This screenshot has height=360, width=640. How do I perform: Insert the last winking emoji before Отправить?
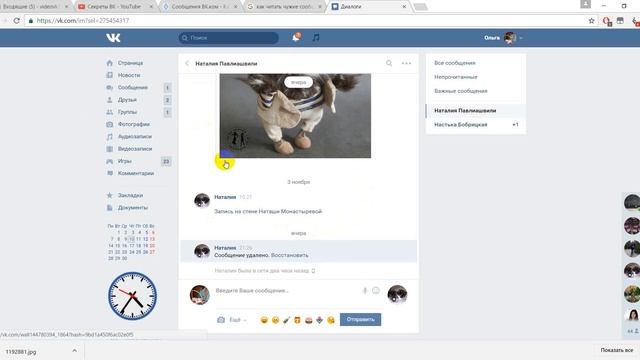(331, 320)
